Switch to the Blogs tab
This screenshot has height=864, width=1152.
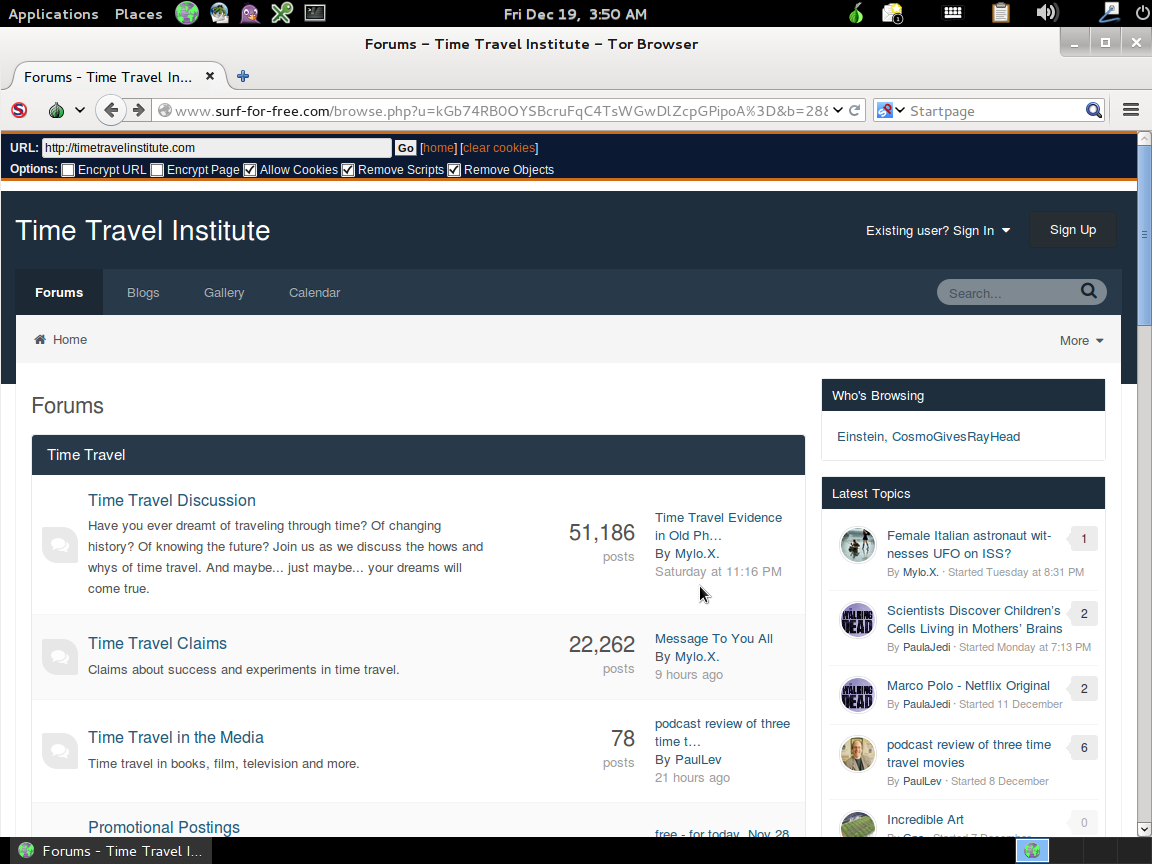(143, 292)
